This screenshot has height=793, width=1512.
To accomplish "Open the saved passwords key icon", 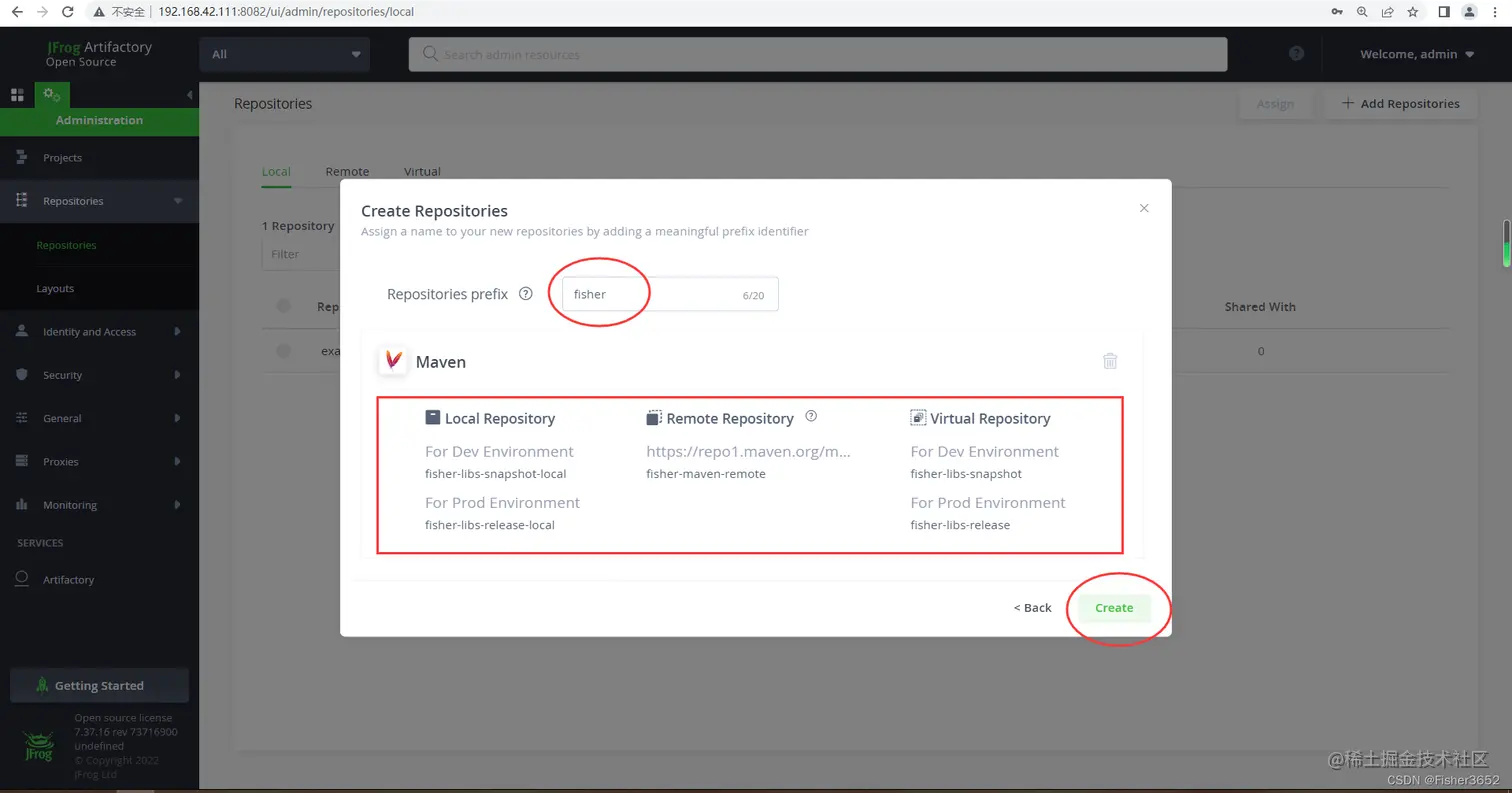I will [1337, 12].
